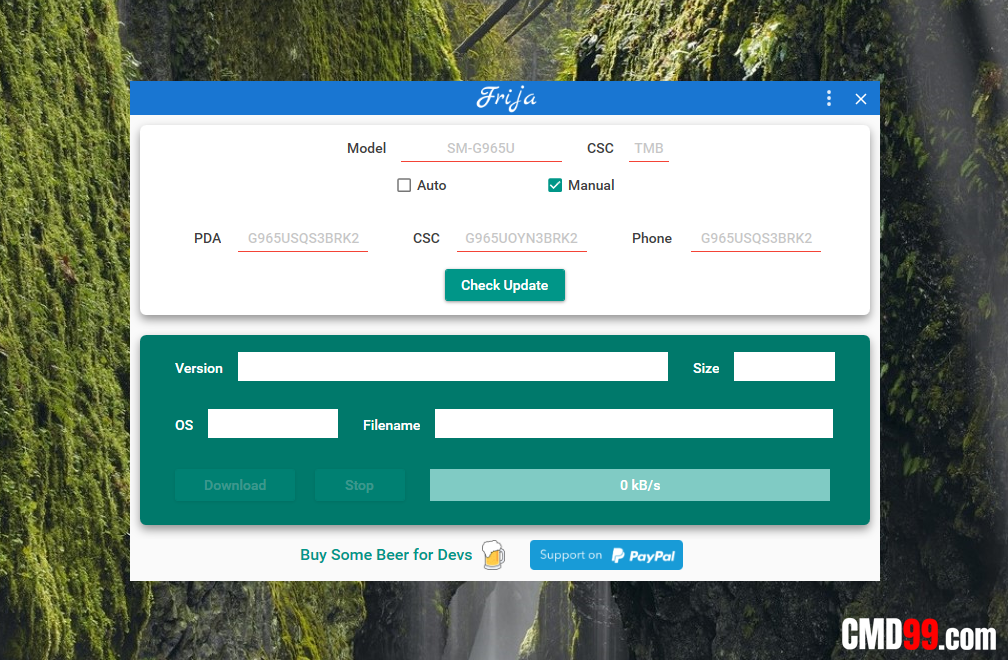Click the OS output box
The width and height of the screenshot is (1008, 660).
[x=273, y=424]
